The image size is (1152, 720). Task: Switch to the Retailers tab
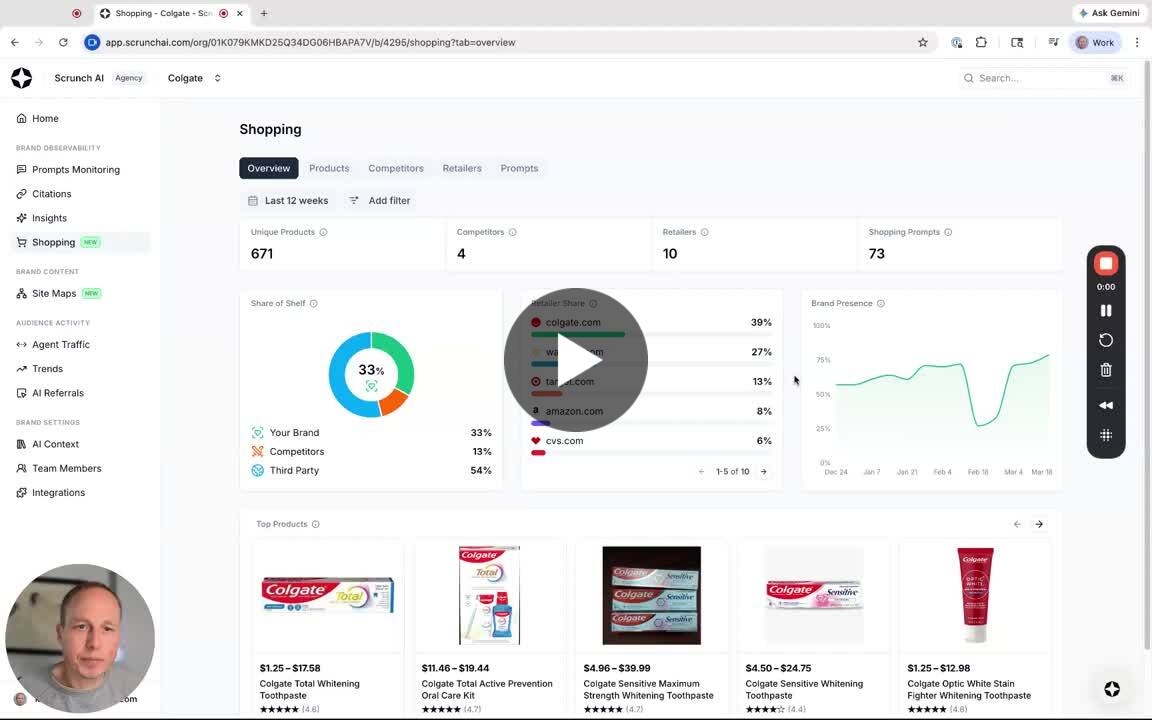point(462,168)
